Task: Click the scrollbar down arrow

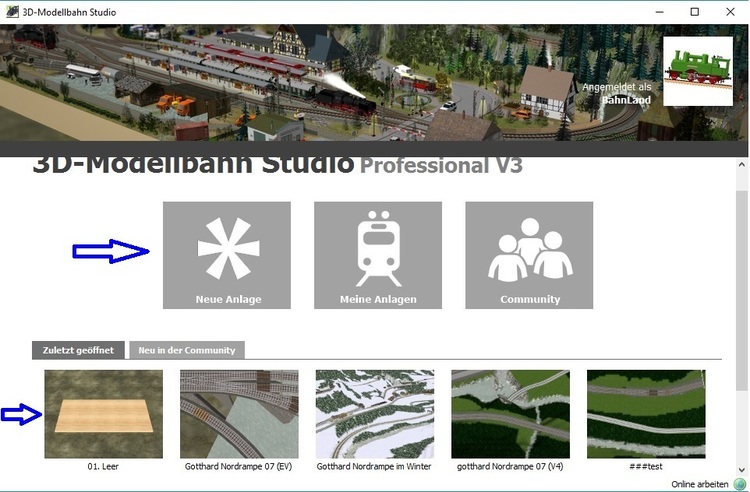Action: [x=741, y=470]
